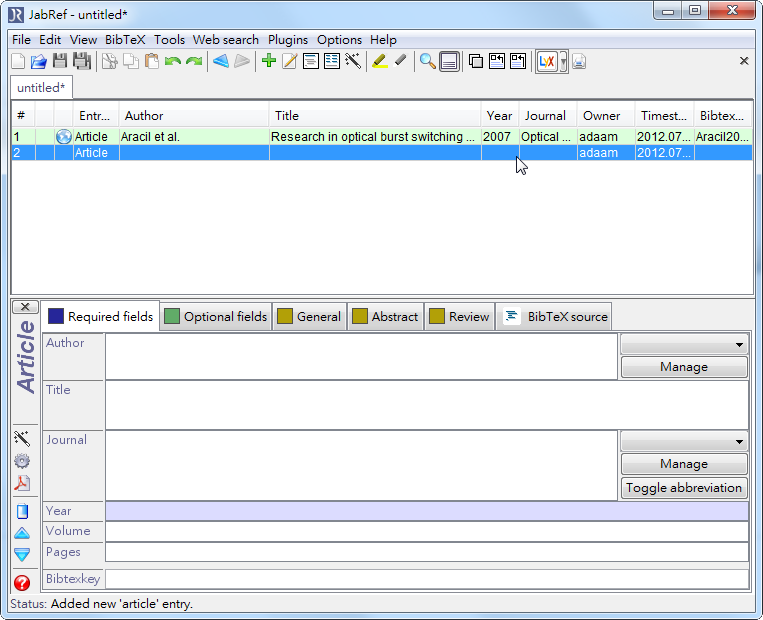Close the entry editor panel
The width and height of the screenshot is (763, 620).
25,307
